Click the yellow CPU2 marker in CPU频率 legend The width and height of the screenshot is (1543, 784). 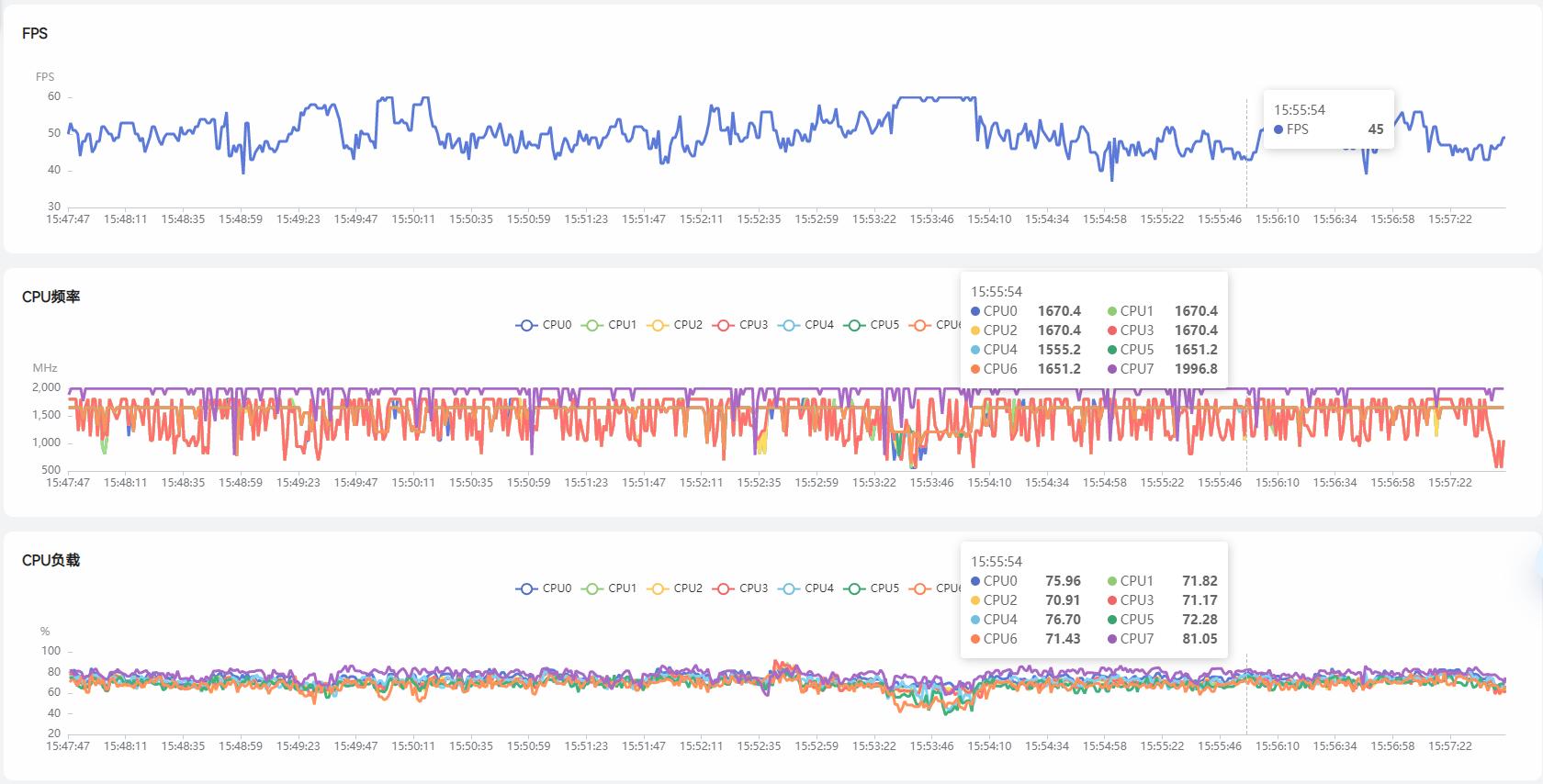[x=658, y=325]
